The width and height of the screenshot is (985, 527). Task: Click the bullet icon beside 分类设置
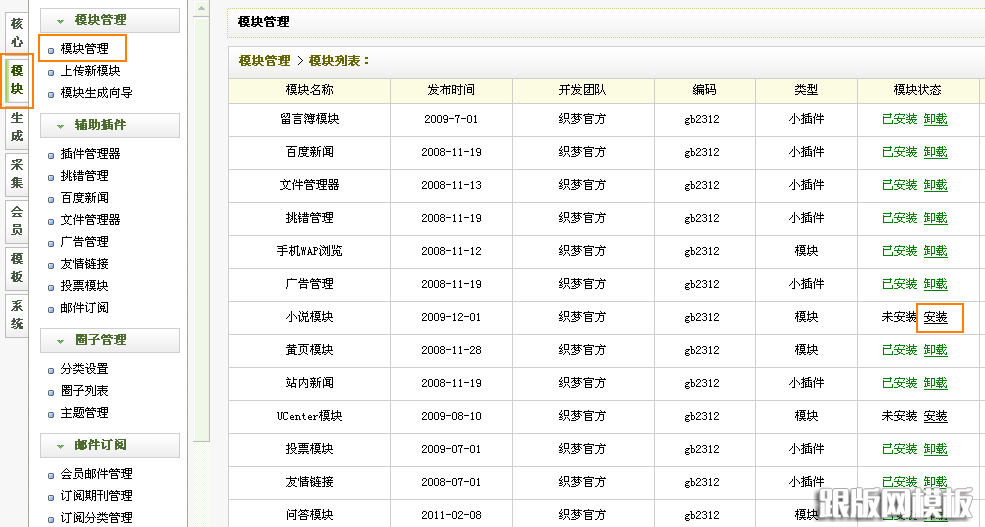tap(52, 370)
